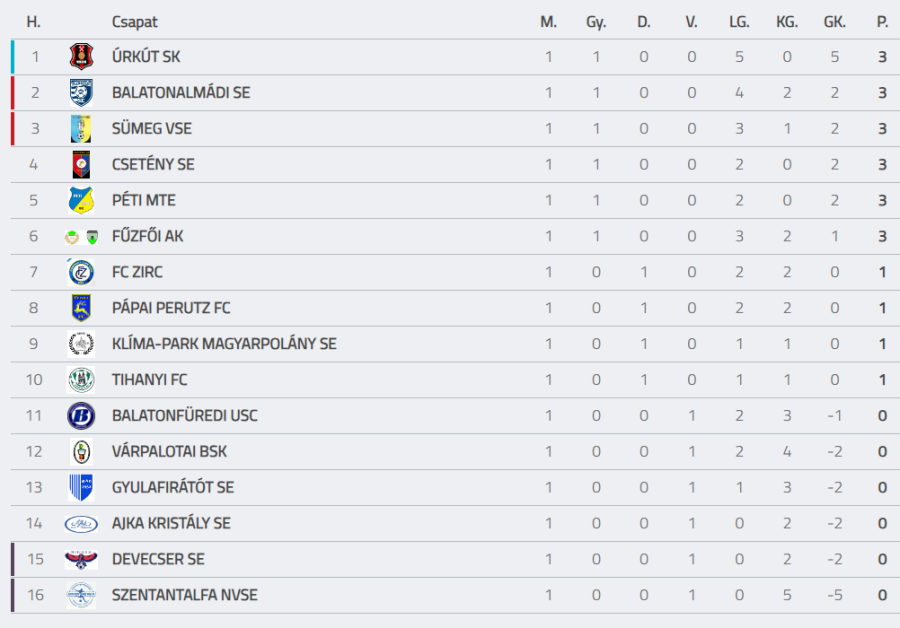Open the Fűzfői AK team link
Viewport: 900px width, 628px height.
coord(147,236)
